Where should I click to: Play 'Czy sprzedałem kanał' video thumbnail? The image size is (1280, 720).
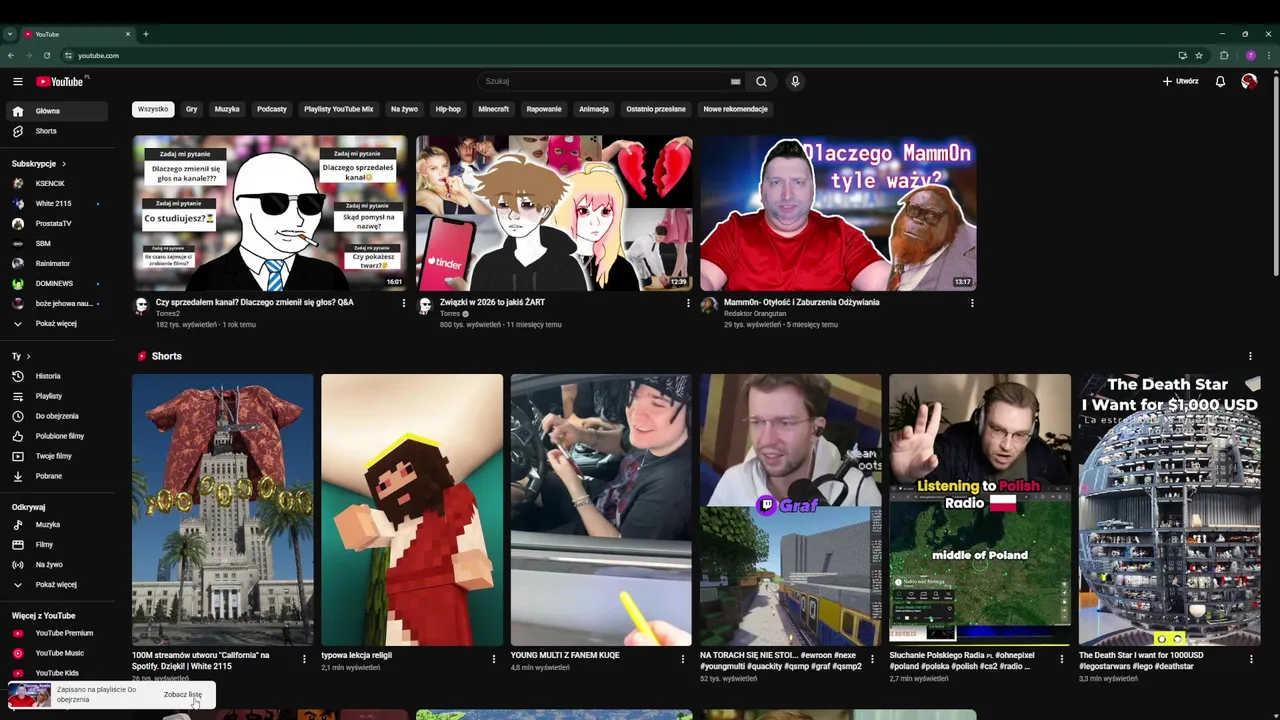tap(270, 213)
